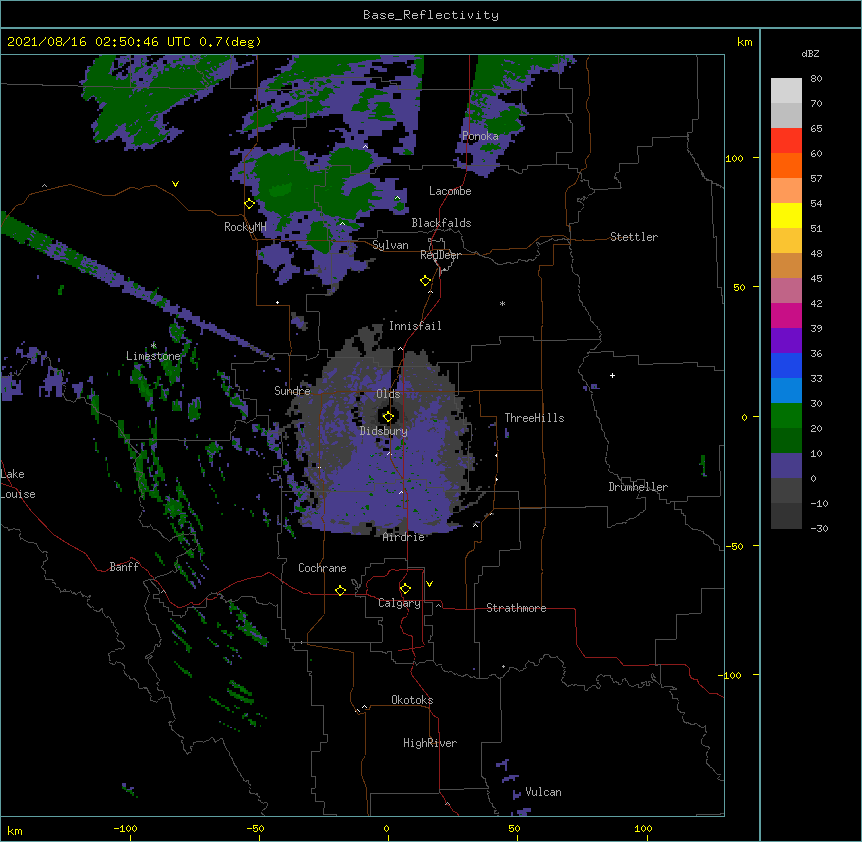The width and height of the screenshot is (862, 842).
Task: Click the asterisk marker above Limestone label
Action: (x=153, y=346)
